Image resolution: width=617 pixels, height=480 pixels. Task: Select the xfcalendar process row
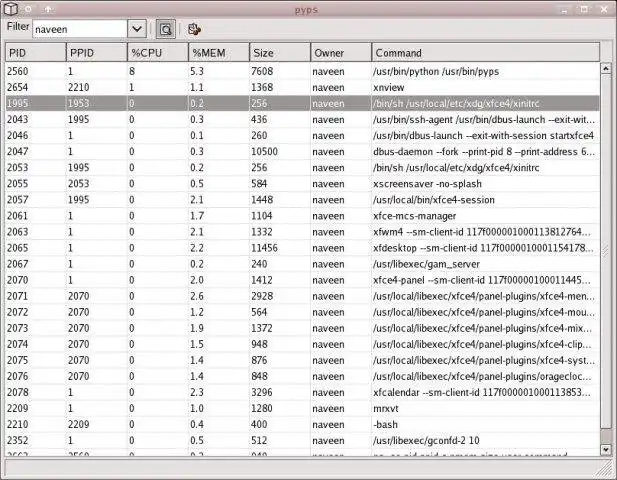pyautogui.click(x=302, y=392)
